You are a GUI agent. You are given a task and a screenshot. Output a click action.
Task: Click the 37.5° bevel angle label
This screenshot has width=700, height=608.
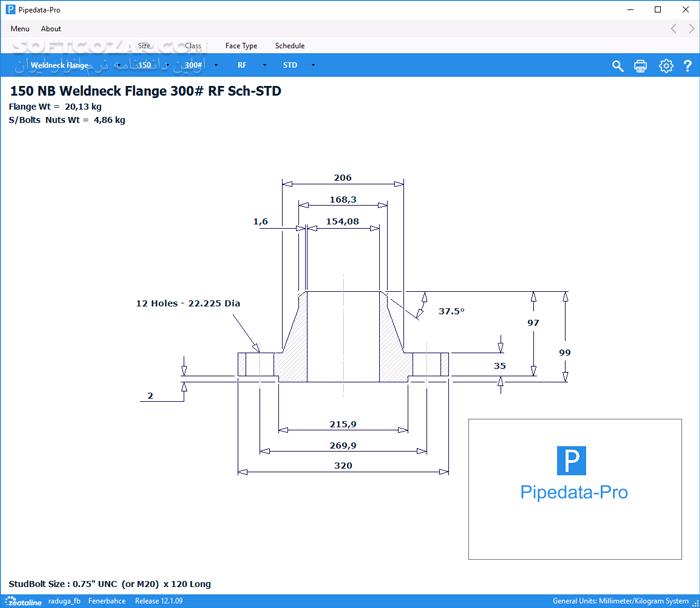pyautogui.click(x=451, y=311)
